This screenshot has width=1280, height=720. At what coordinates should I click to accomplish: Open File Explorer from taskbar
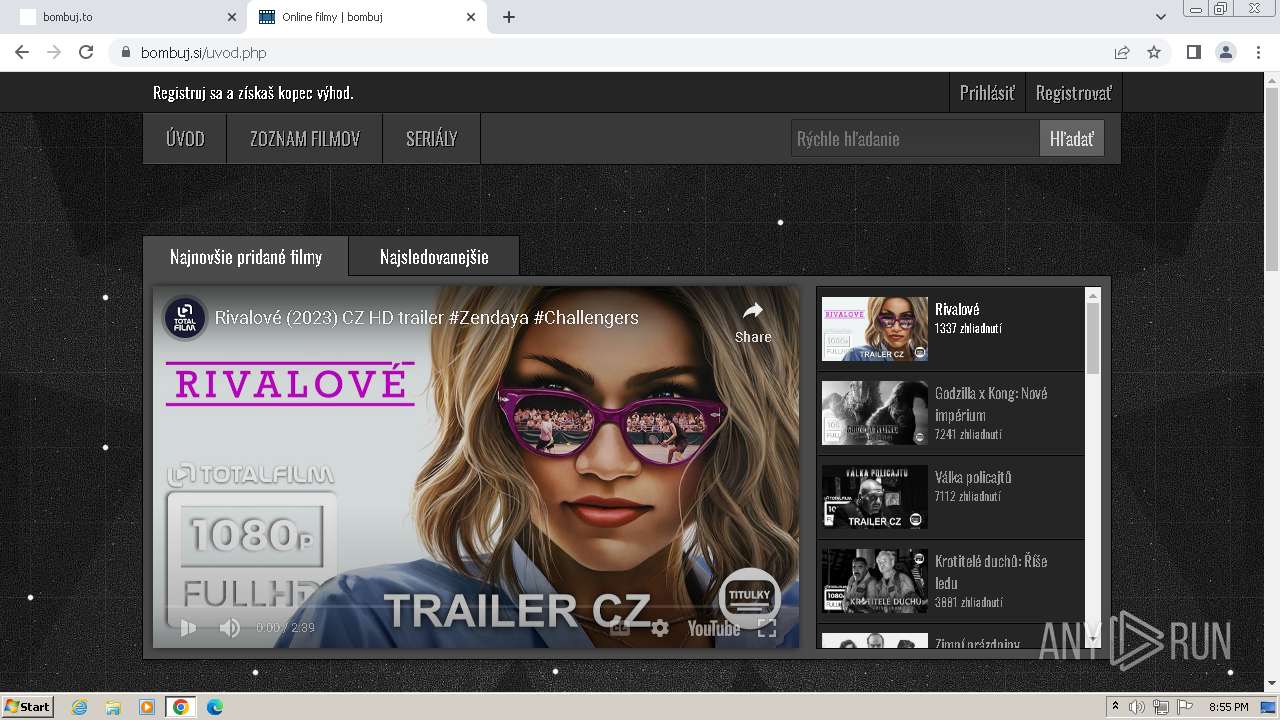(113, 707)
